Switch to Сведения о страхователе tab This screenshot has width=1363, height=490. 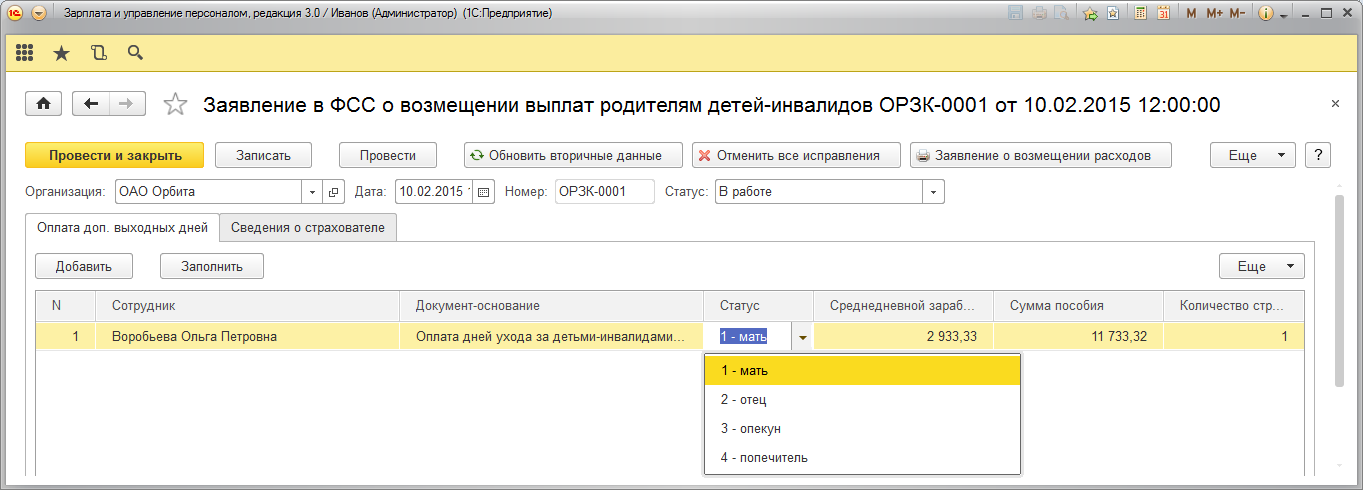[x=308, y=228]
